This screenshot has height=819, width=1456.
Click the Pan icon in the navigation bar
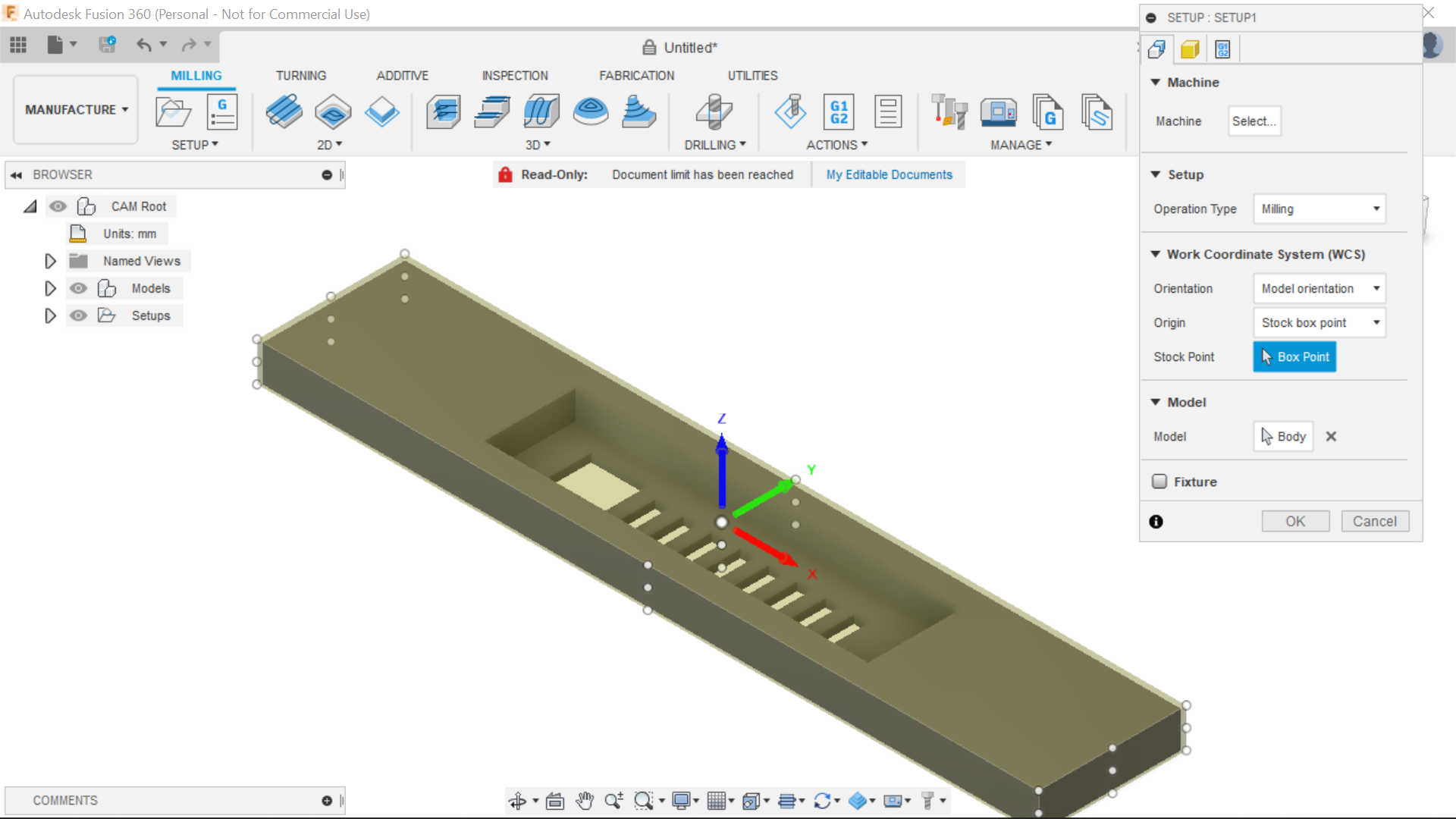point(585,800)
